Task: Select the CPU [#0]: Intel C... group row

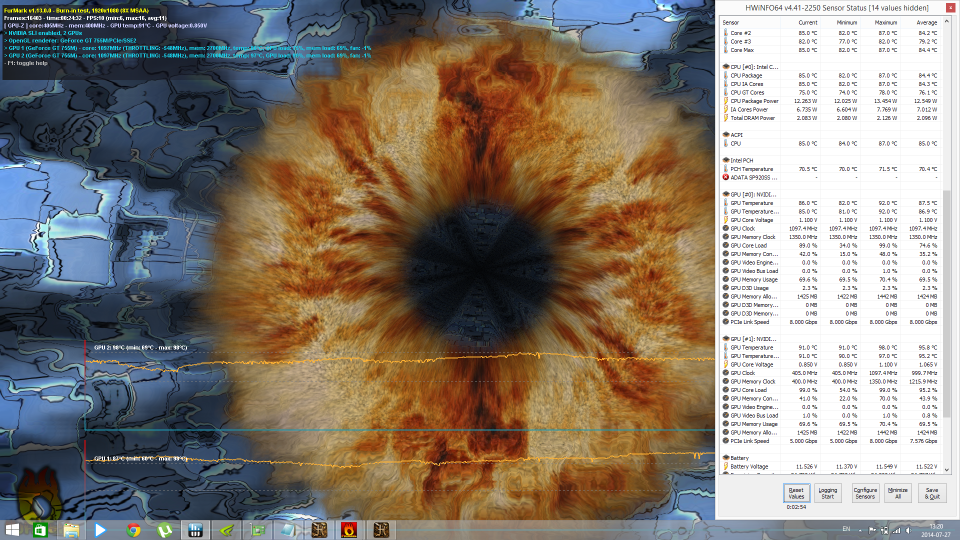Action: pos(830,67)
